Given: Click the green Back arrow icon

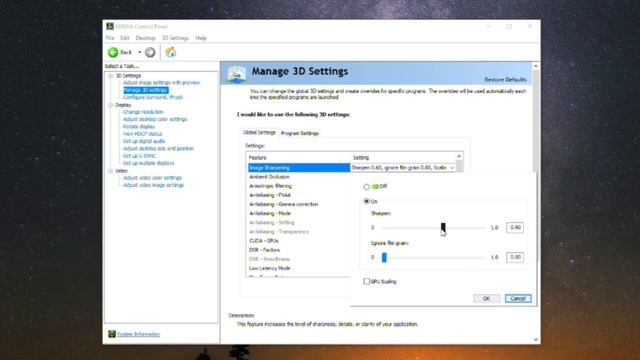Looking at the screenshot, I should [x=113, y=52].
